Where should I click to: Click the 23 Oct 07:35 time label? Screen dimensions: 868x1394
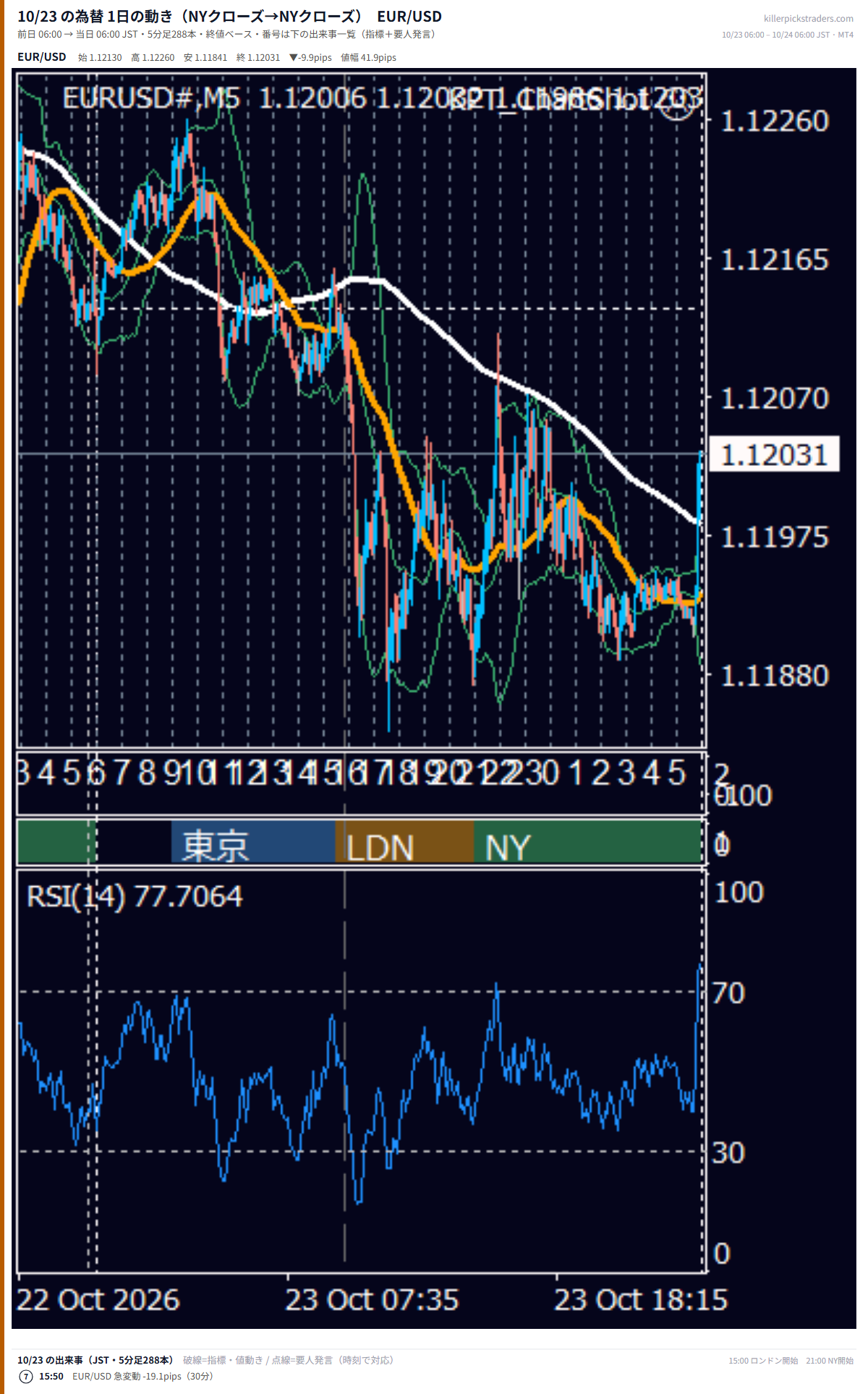point(372,1299)
